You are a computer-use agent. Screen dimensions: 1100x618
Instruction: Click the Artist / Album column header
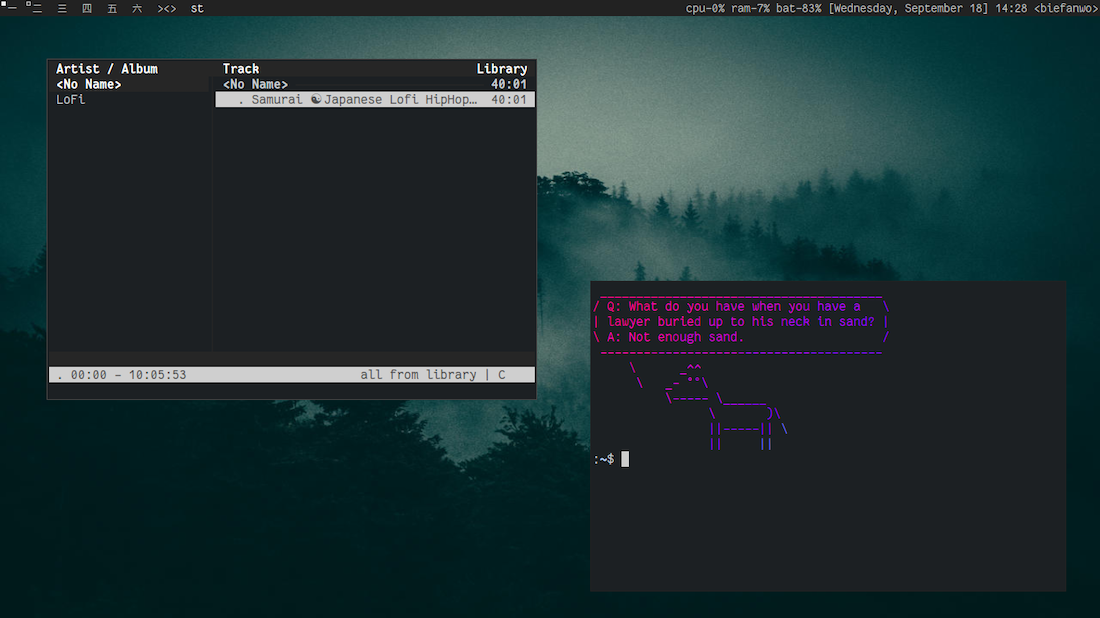tap(107, 69)
